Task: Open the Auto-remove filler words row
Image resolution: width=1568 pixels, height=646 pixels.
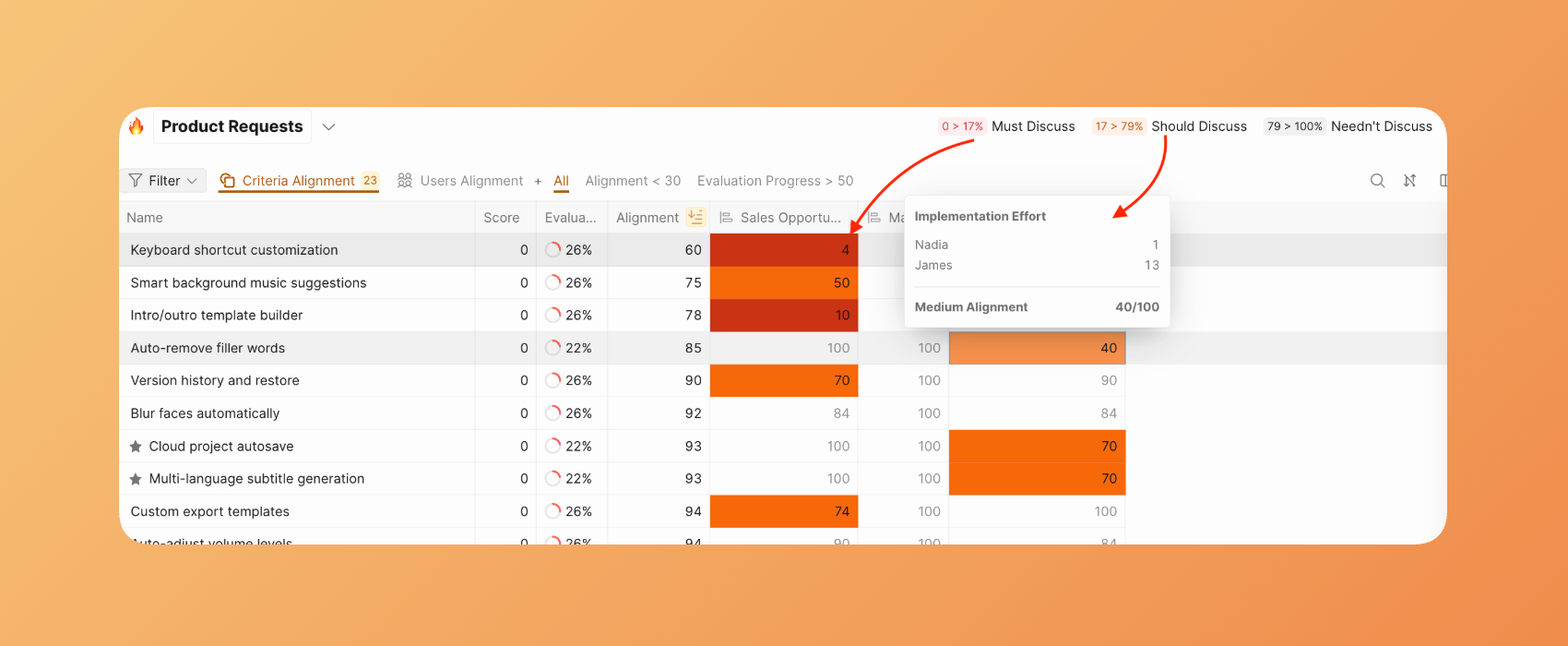Action: (208, 348)
